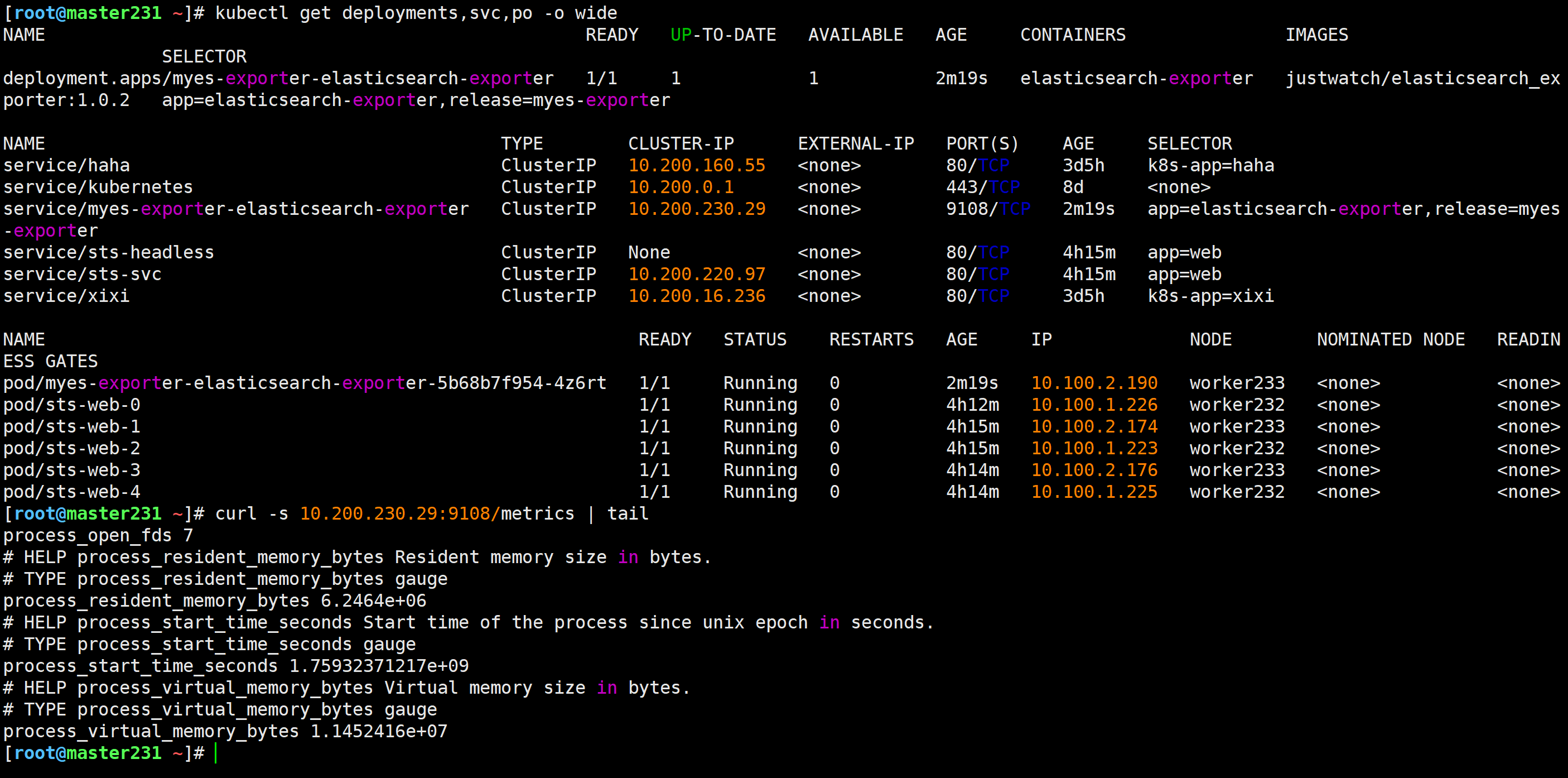Image resolution: width=1568 pixels, height=778 pixels.
Task: Click the 443/TCP port of kubernetes service
Action: coord(982,187)
